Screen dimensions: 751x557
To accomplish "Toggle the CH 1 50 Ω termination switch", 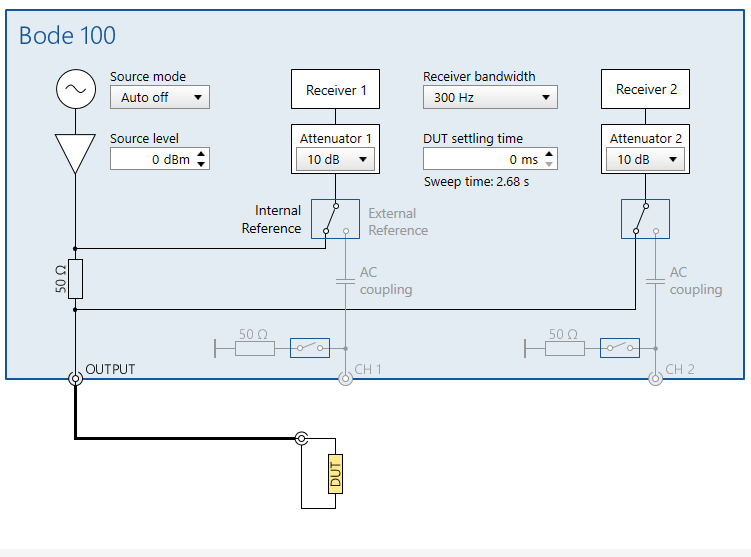I will pos(310,348).
